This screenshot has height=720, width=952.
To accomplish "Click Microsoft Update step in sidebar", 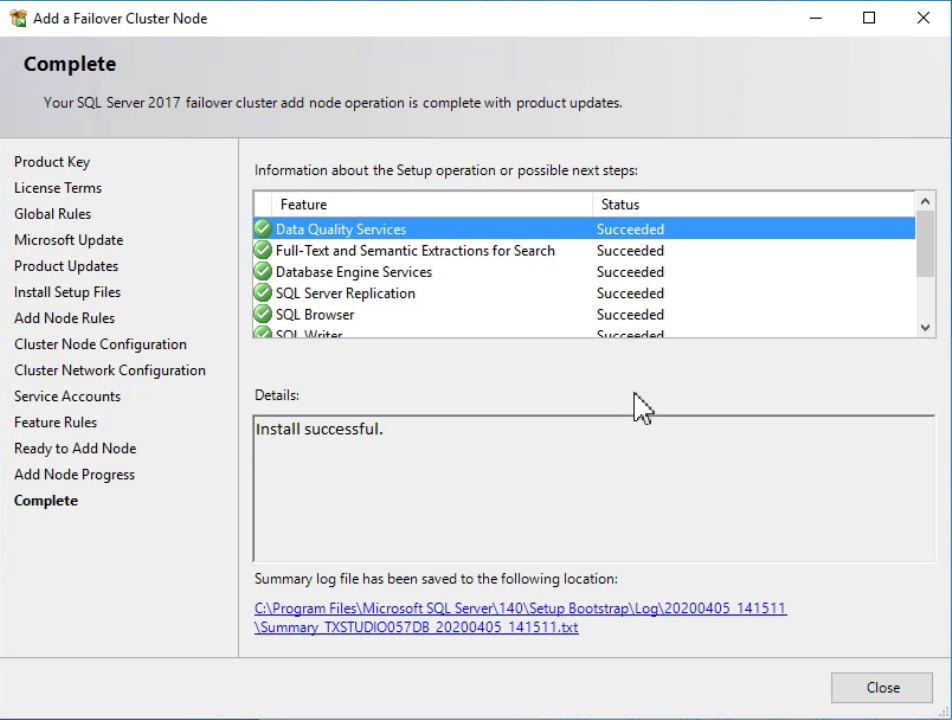I will (69, 240).
